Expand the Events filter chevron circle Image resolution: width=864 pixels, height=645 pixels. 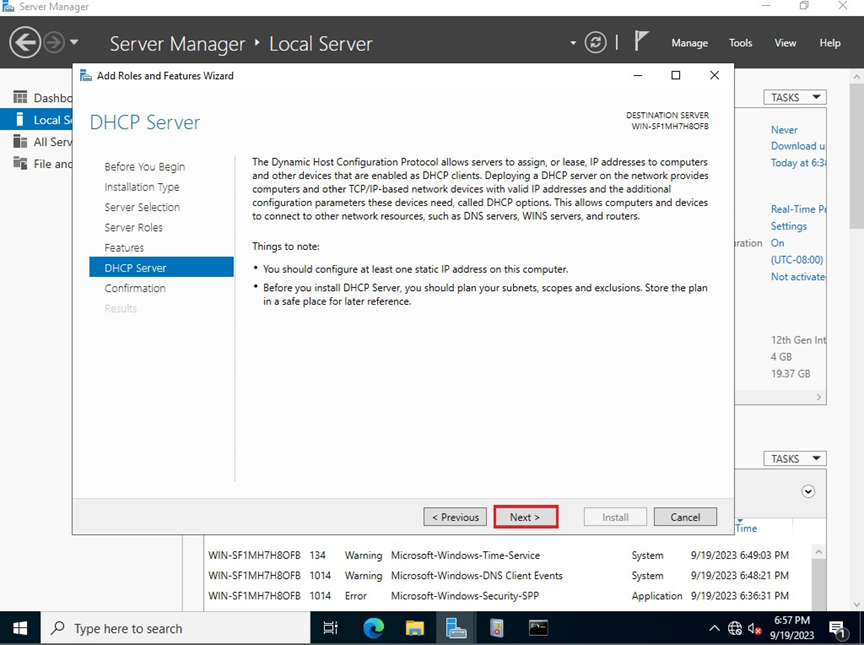808,491
